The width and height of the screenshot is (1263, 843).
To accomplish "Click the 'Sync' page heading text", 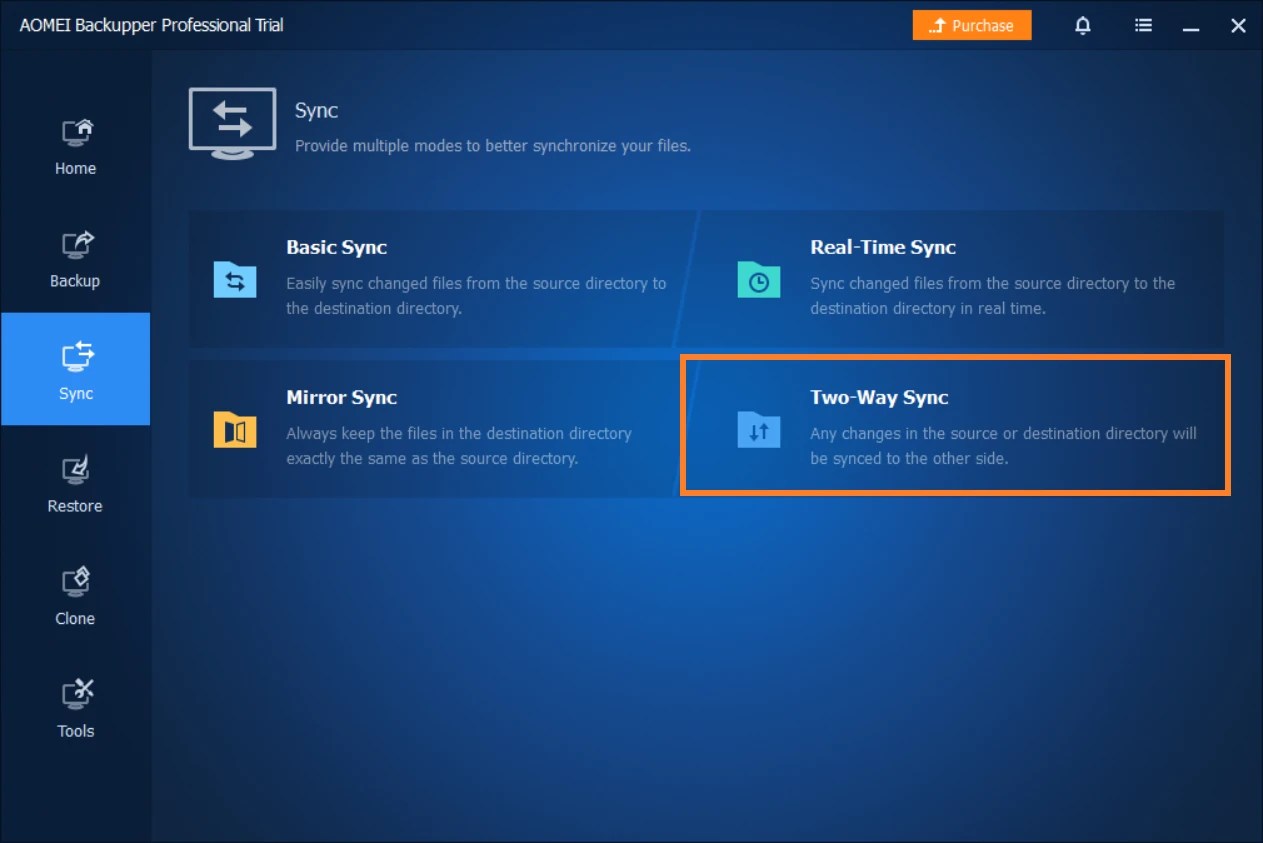I will pyautogui.click(x=316, y=111).
